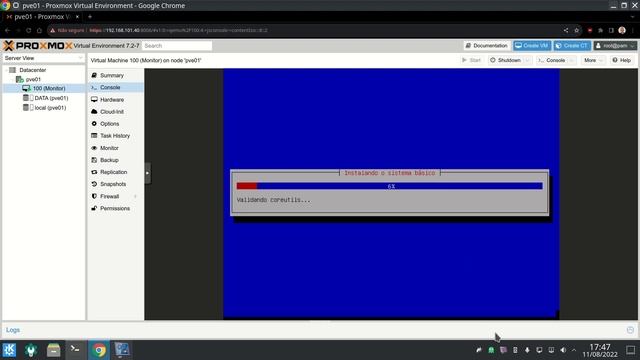The image size is (640, 360).
Task: Open Chrome extensions puzzle icon
Action: coord(600,30)
